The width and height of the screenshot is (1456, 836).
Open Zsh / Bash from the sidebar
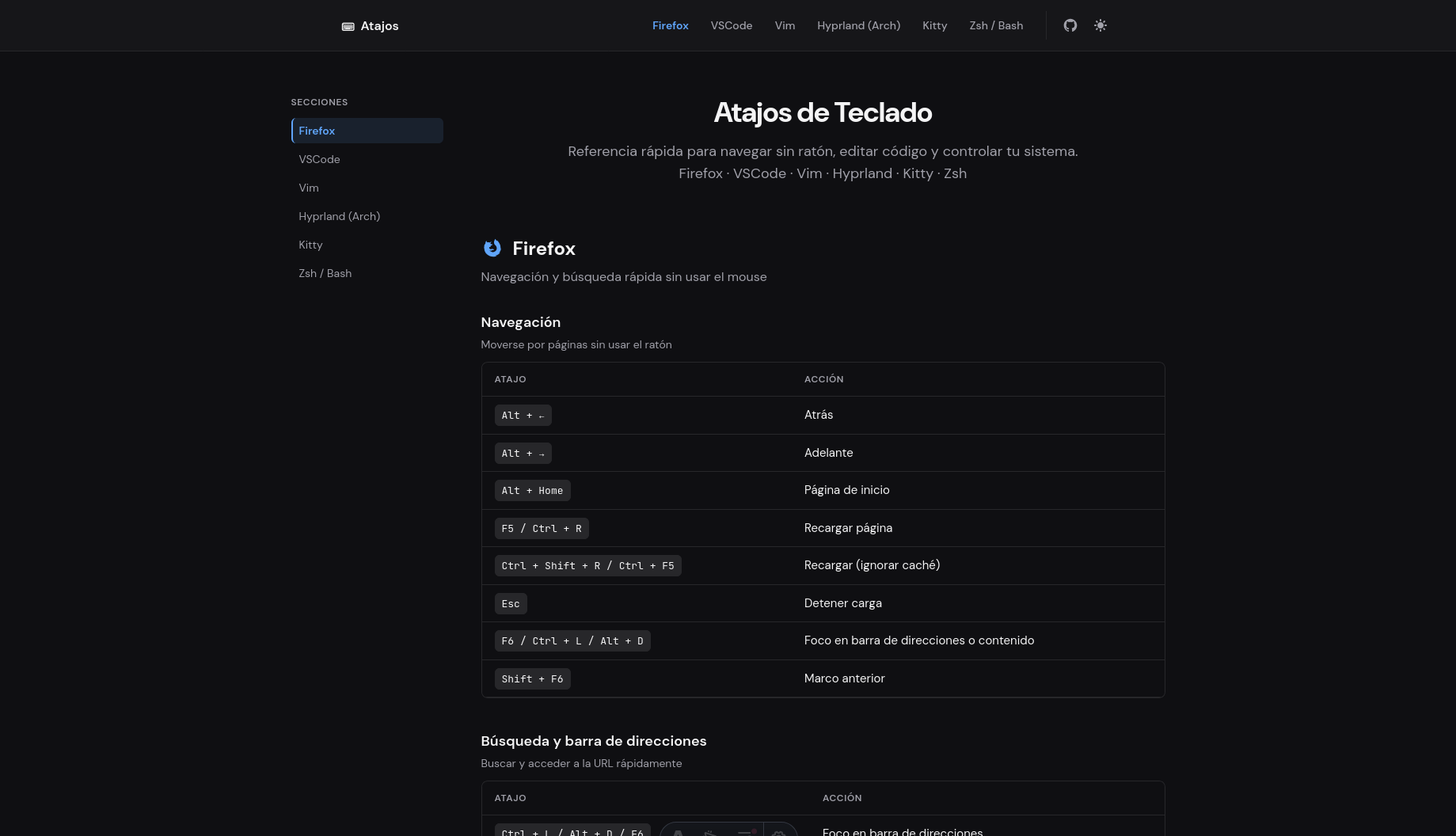pyautogui.click(x=325, y=273)
